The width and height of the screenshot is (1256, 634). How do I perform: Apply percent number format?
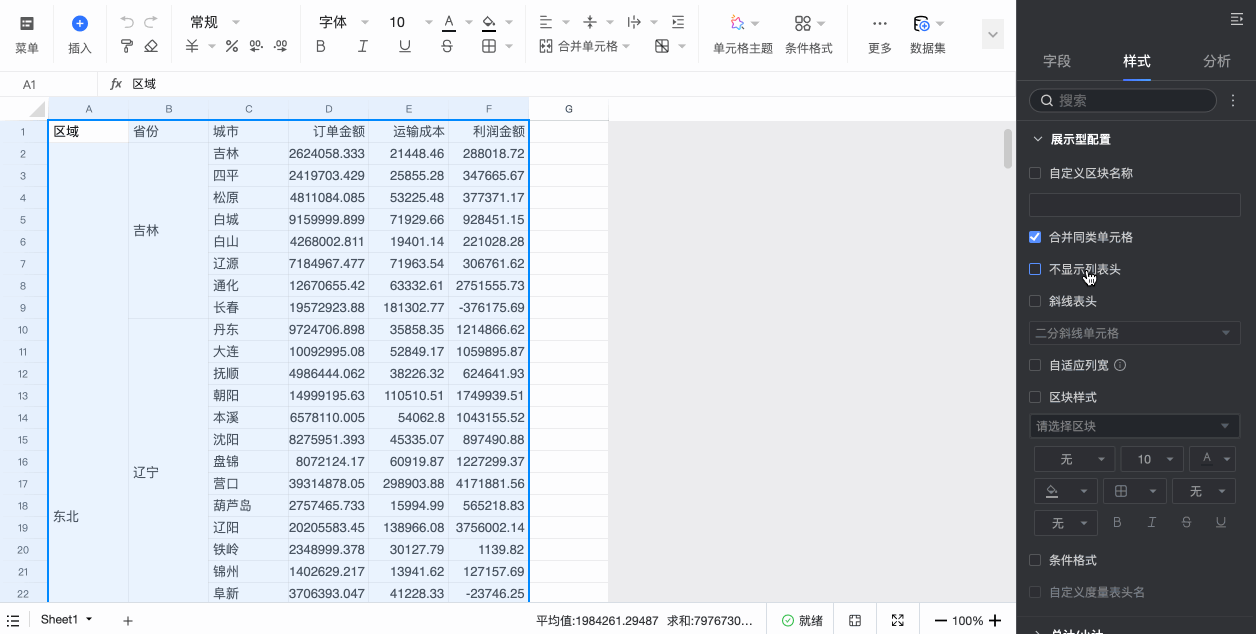pos(232,46)
